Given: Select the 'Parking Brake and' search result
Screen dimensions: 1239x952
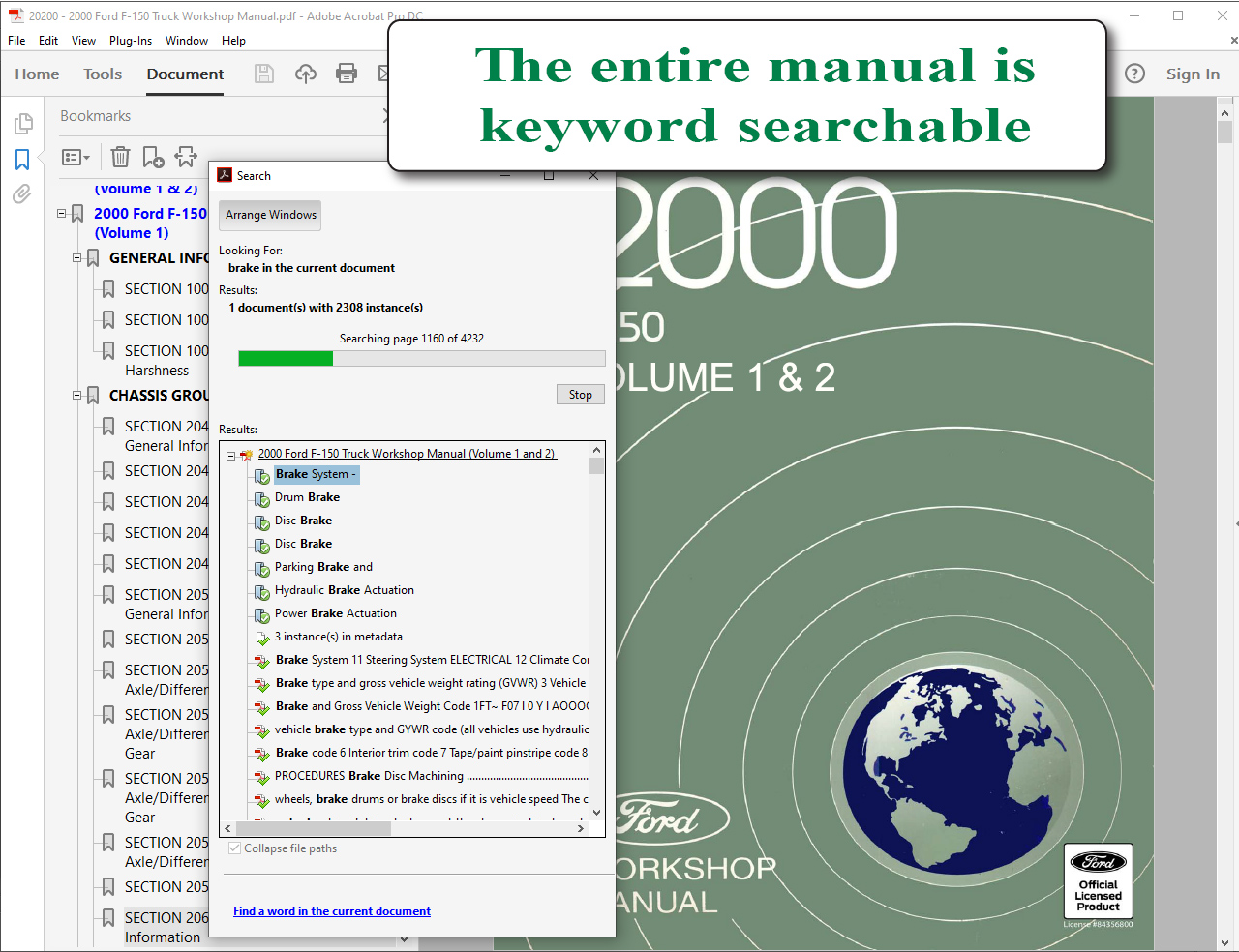Looking at the screenshot, I should (x=323, y=567).
